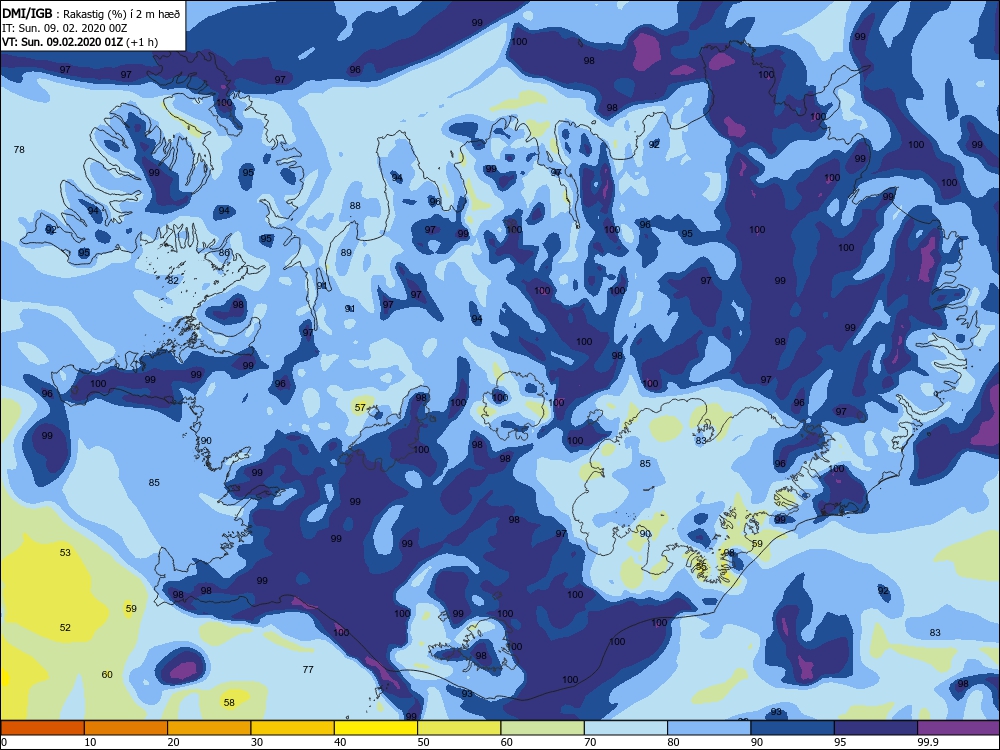Click the '20' legend scale label
1000x750 pixels.
(173, 742)
